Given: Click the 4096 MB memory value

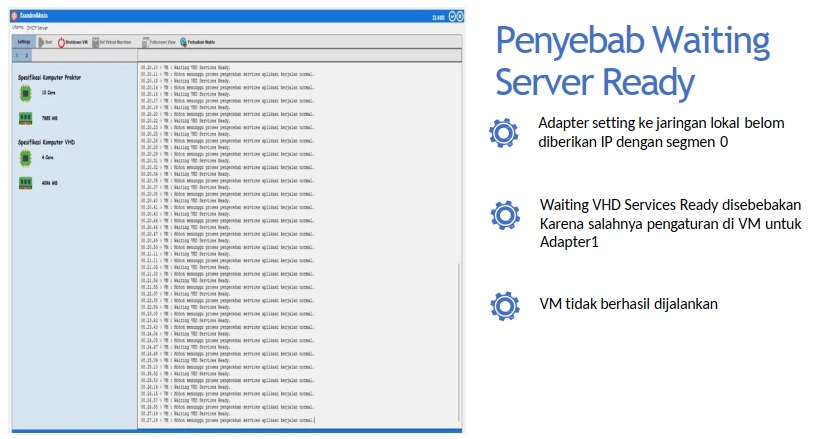Looking at the screenshot, I should (x=49, y=183).
